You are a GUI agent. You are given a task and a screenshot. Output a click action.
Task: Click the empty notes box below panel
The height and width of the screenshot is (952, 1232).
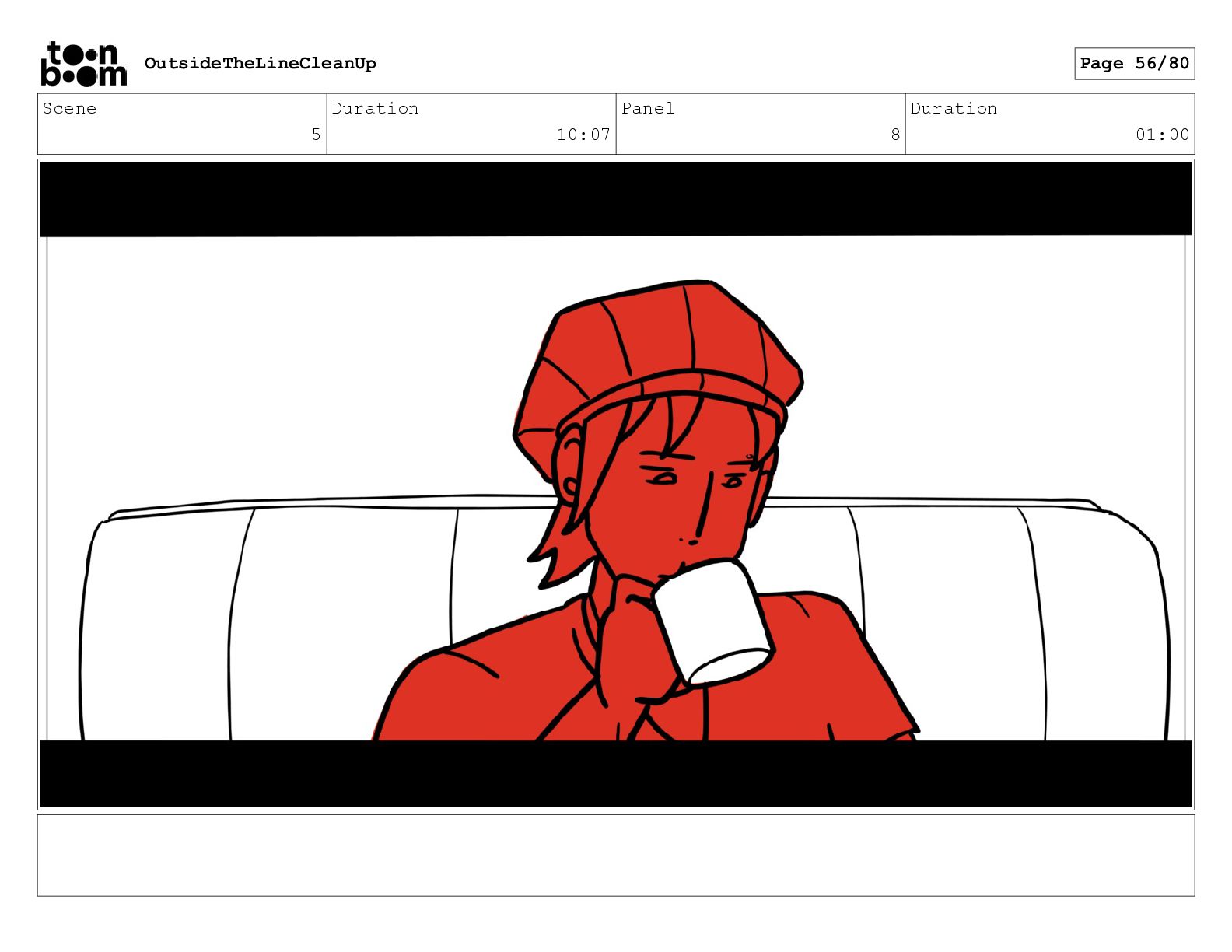(x=616, y=856)
